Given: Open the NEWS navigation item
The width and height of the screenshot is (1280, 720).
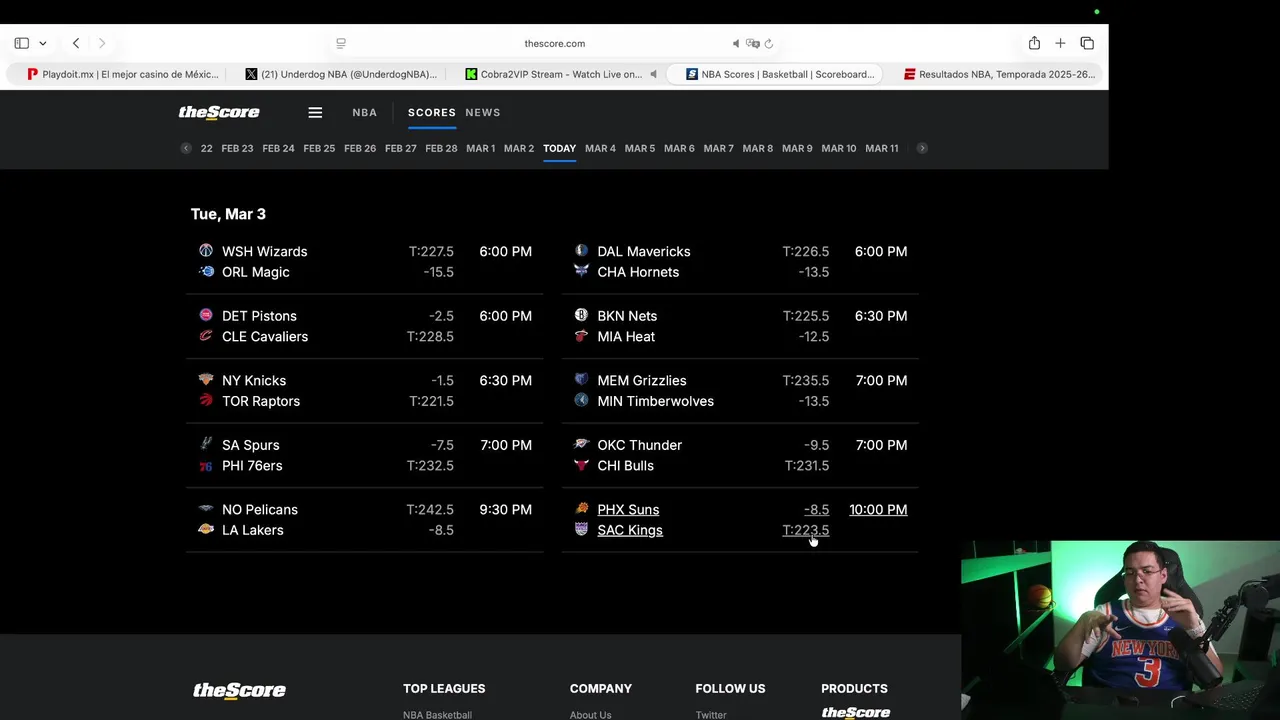Looking at the screenshot, I should click(x=483, y=112).
